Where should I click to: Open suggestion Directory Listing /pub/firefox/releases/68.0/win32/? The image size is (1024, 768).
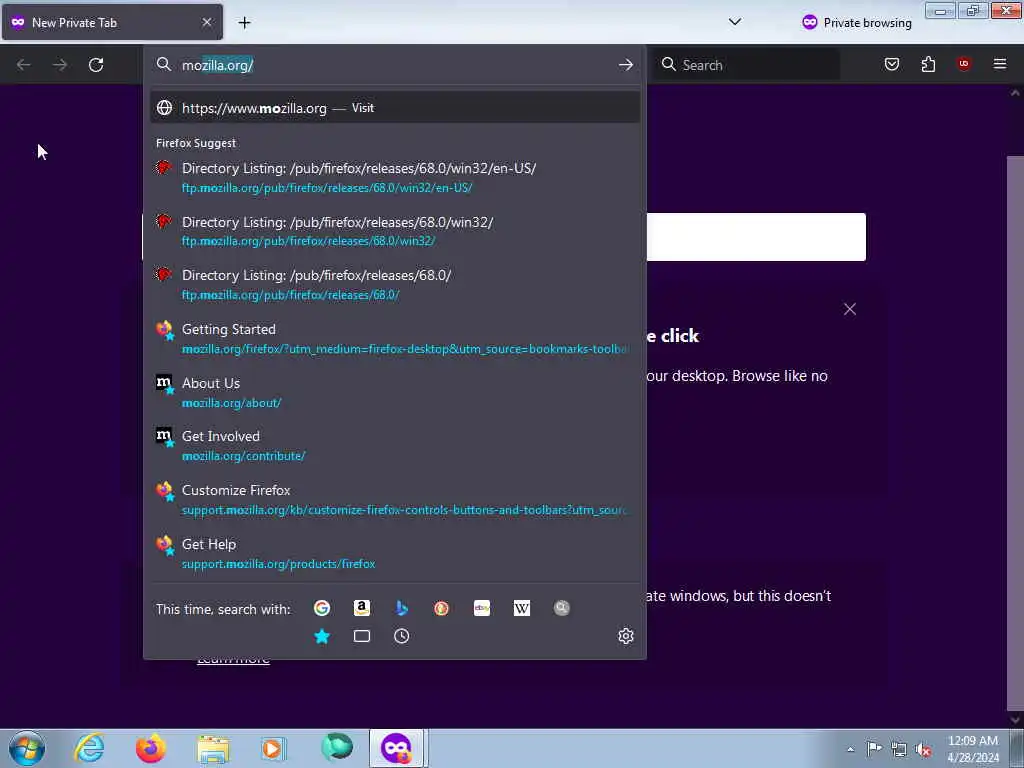pos(394,231)
